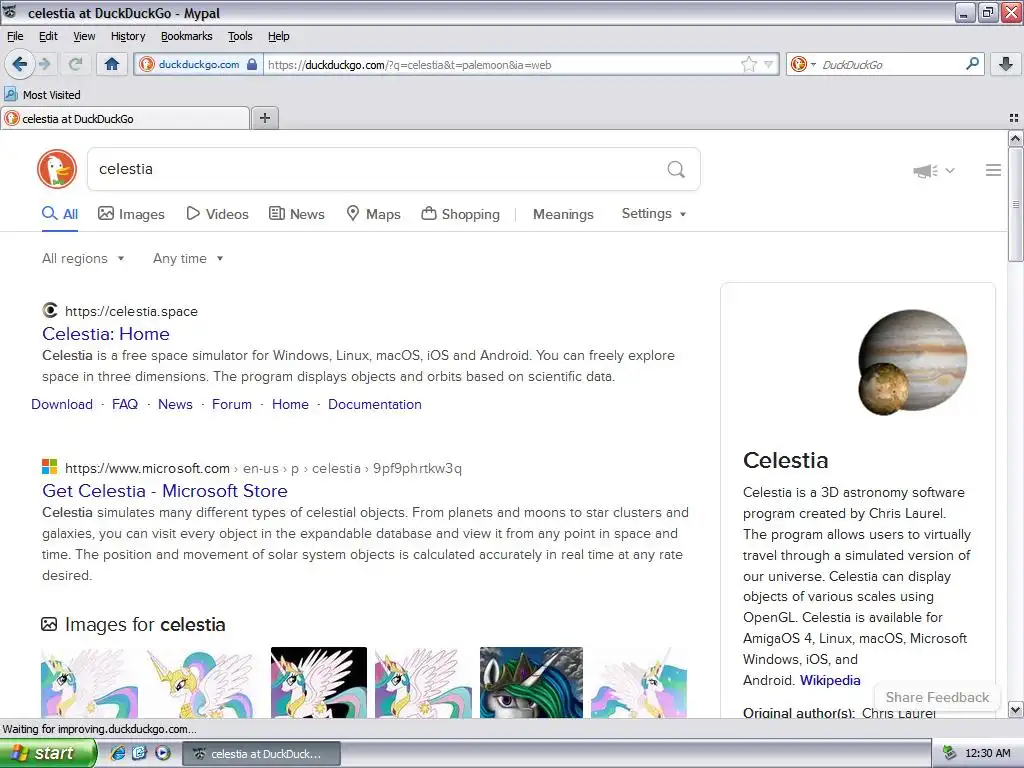1024x768 pixels.
Task: Select the celestia at DuckDuckGo browser tab
Action: click(125, 118)
